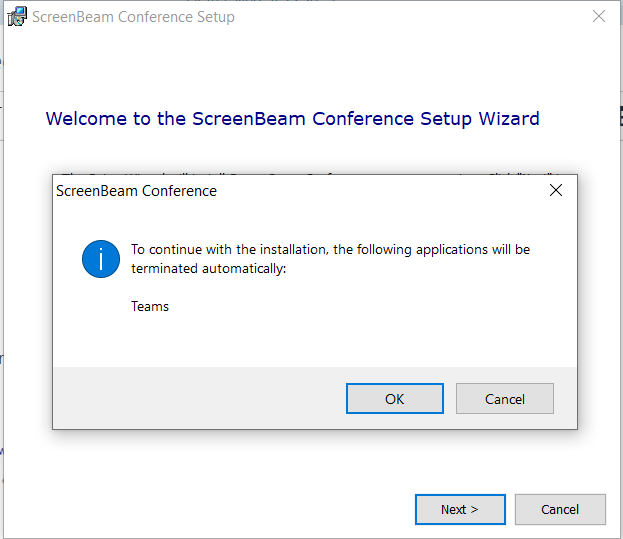Click the "To continue with the installation" message line
Viewport: 623px width, 539px height.
[x=330, y=249]
